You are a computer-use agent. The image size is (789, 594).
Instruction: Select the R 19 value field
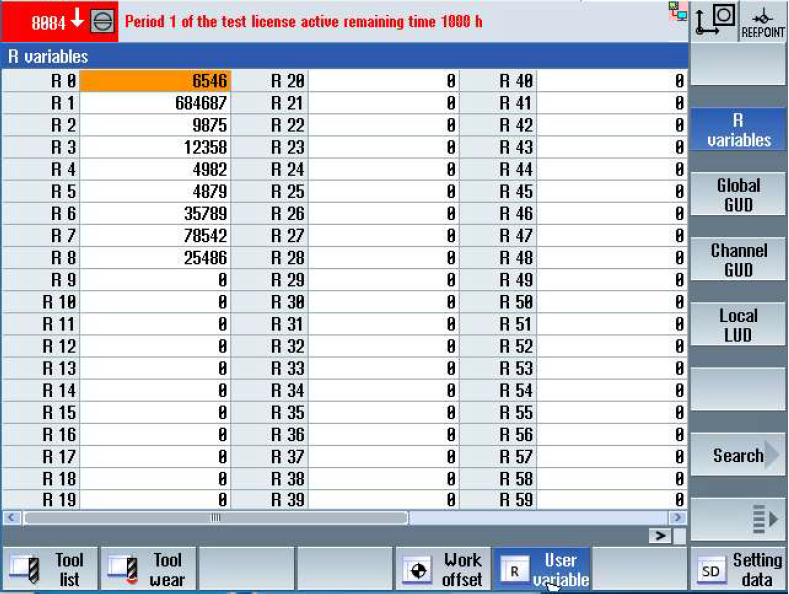155,500
